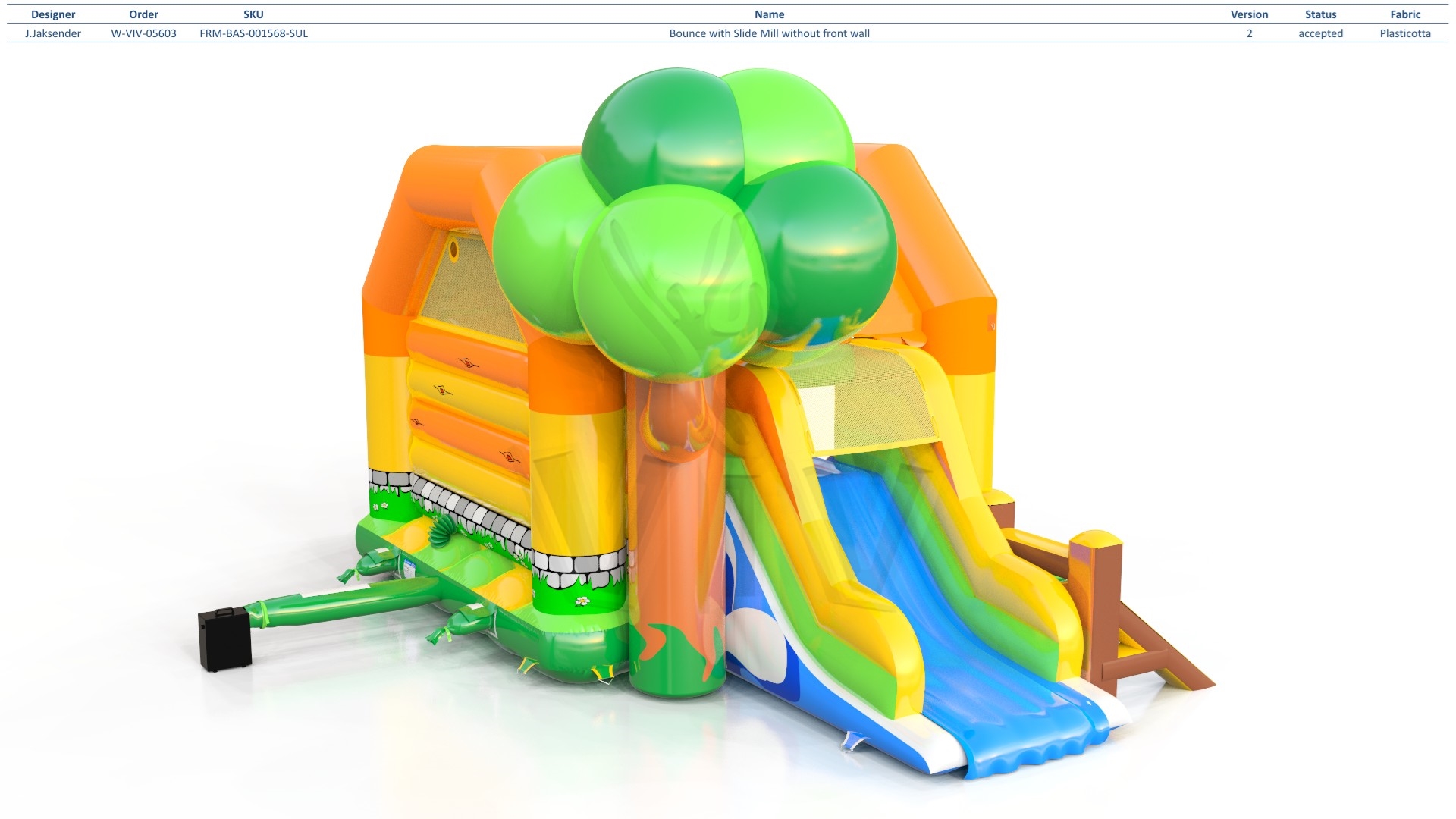Click the Name column header
This screenshot has width=1456, height=819.
coord(769,14)
